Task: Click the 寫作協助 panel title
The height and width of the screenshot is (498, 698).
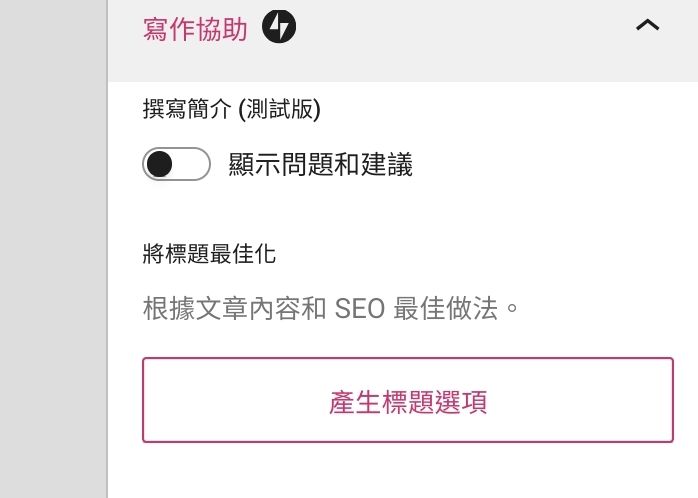Action: 195,28
